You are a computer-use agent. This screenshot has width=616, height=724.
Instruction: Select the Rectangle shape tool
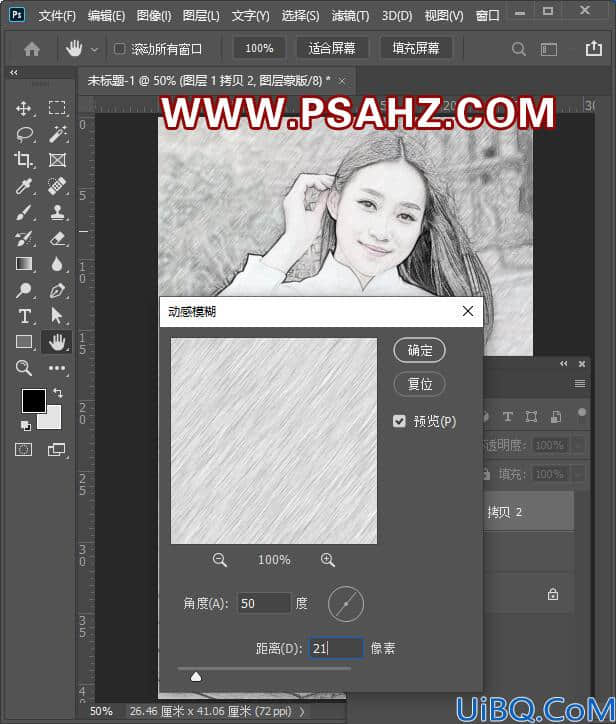click(x=24, y=342)
